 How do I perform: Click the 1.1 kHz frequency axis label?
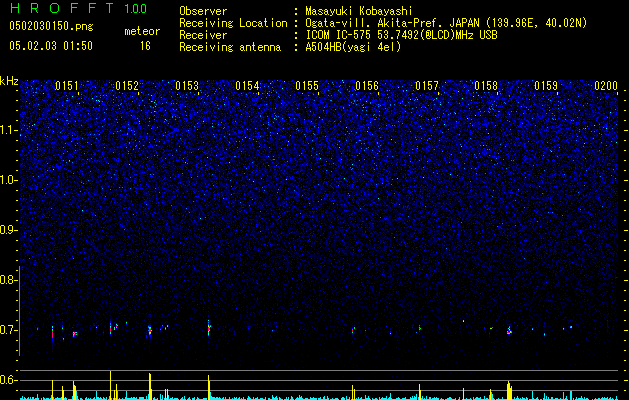pyautogui.click(x=8, y=130)
